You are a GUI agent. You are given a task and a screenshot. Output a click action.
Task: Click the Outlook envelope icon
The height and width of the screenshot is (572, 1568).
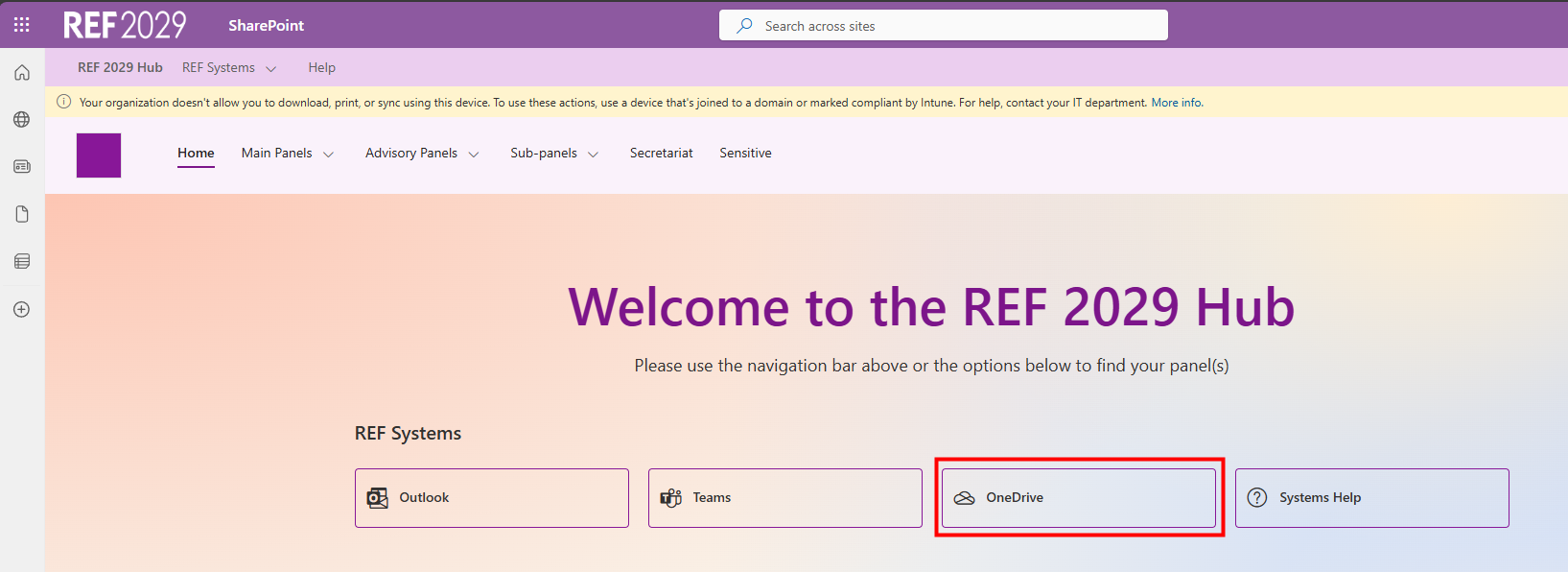coord(378,498)
